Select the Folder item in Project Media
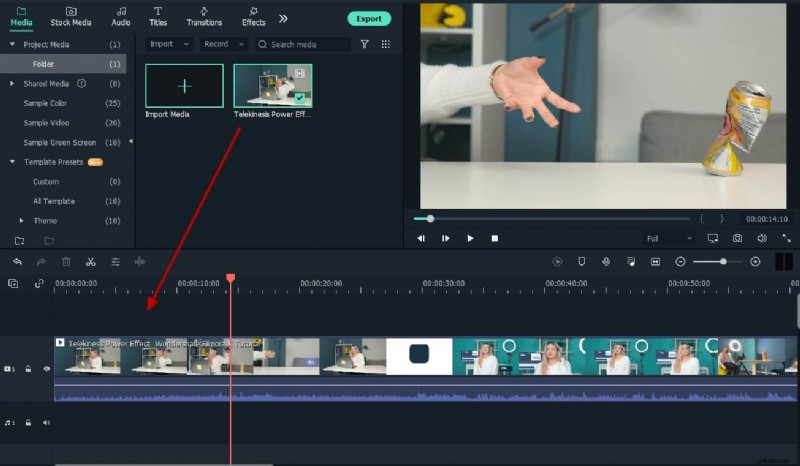 tap(63, 64)
